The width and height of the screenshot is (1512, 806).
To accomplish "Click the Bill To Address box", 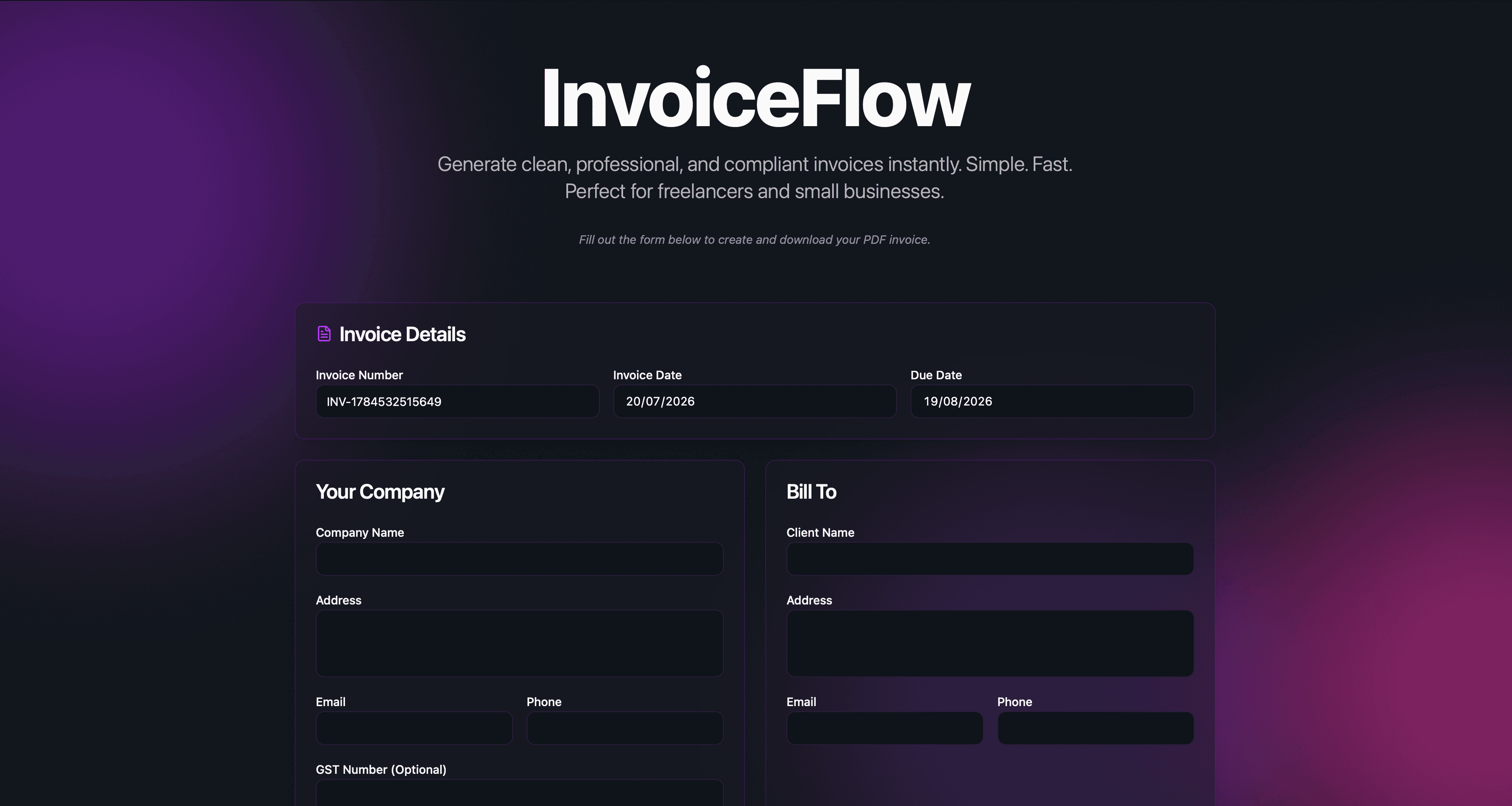I will (990, 643).
